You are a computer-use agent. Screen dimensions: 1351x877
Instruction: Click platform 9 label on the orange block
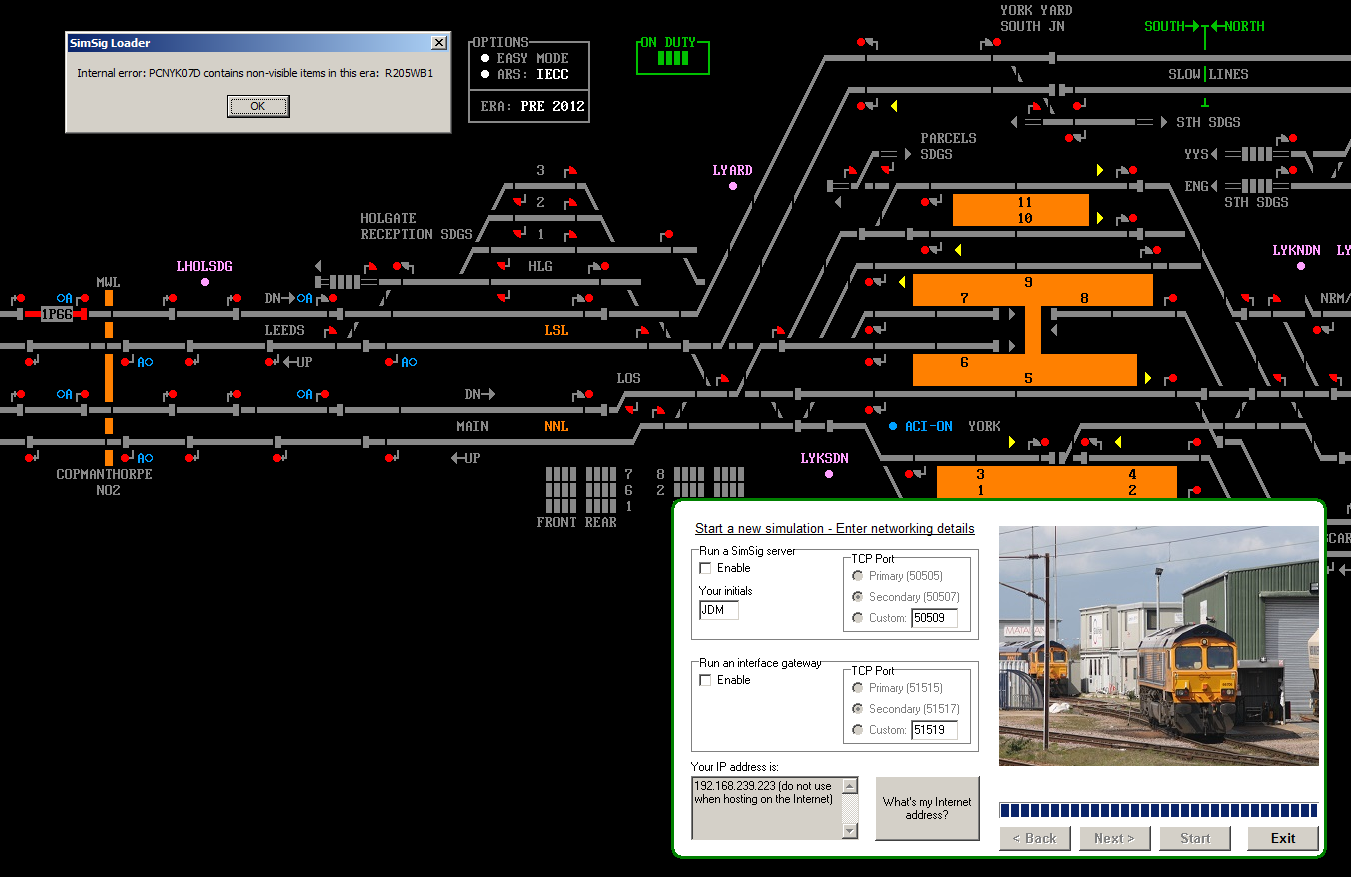click(1028, 282)
